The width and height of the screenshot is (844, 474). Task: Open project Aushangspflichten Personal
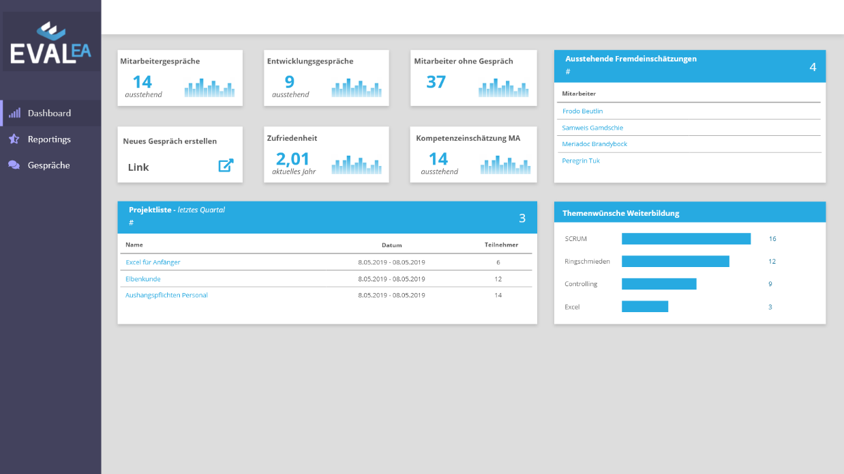tap(166, 295)
